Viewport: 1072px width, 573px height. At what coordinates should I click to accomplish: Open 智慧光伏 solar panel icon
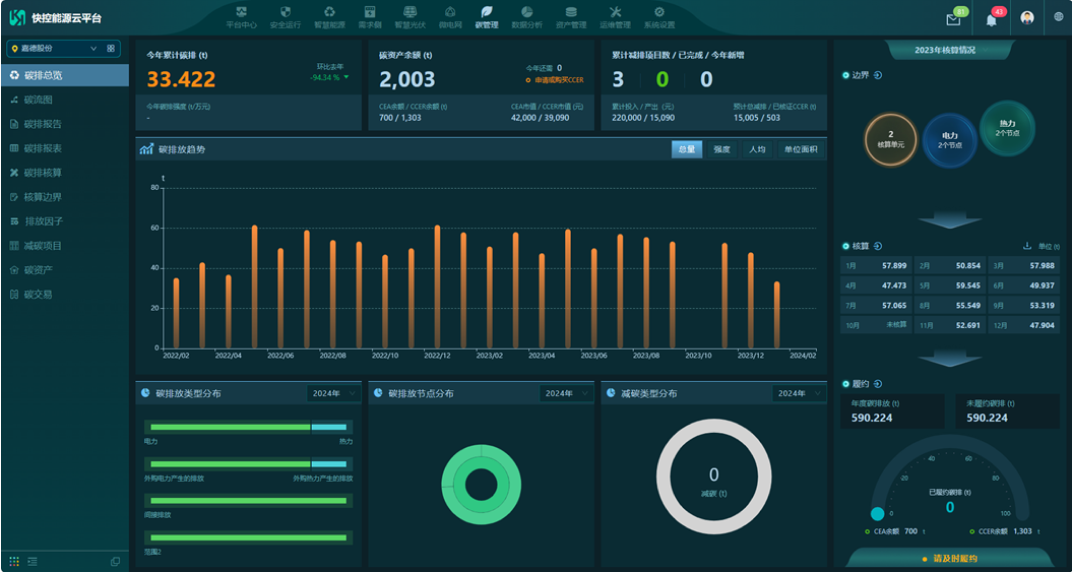(x=410, y=12)
